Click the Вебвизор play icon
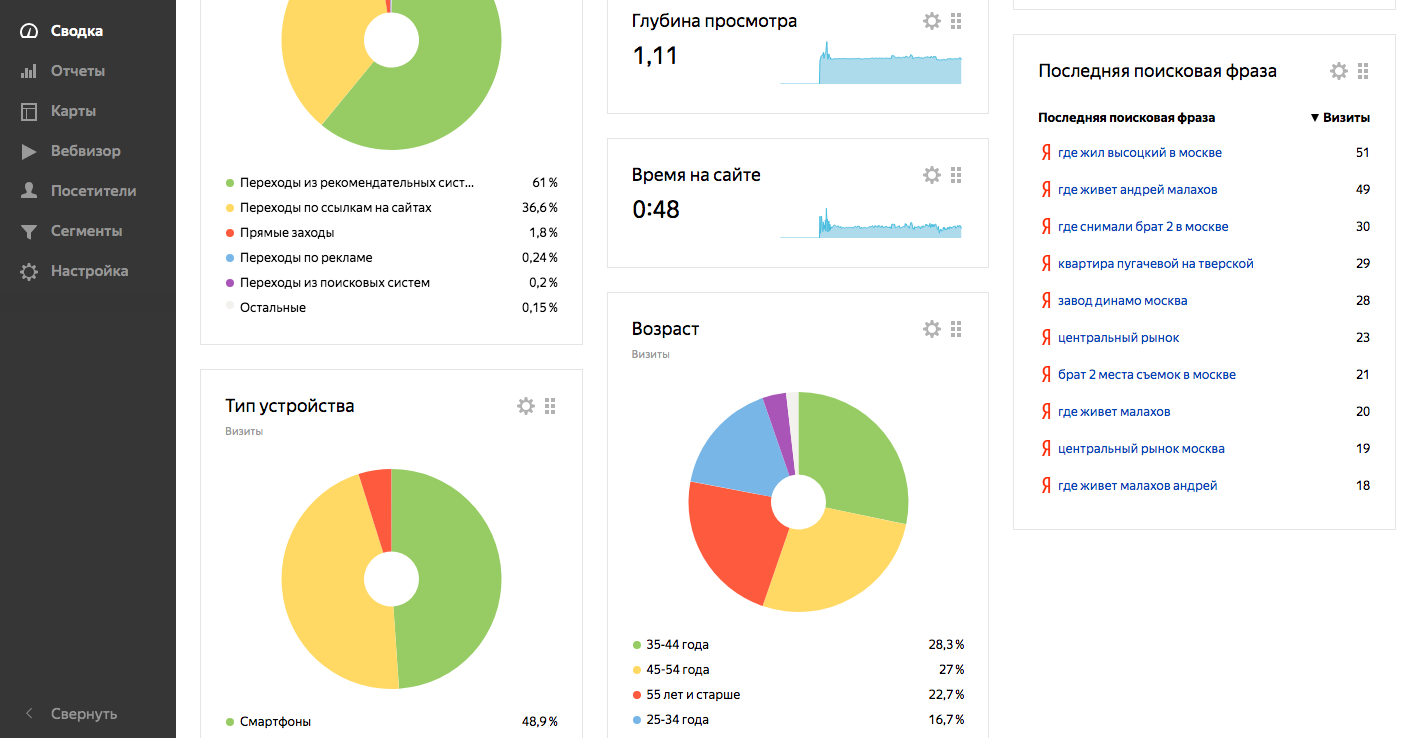 [x=30, y=151]
